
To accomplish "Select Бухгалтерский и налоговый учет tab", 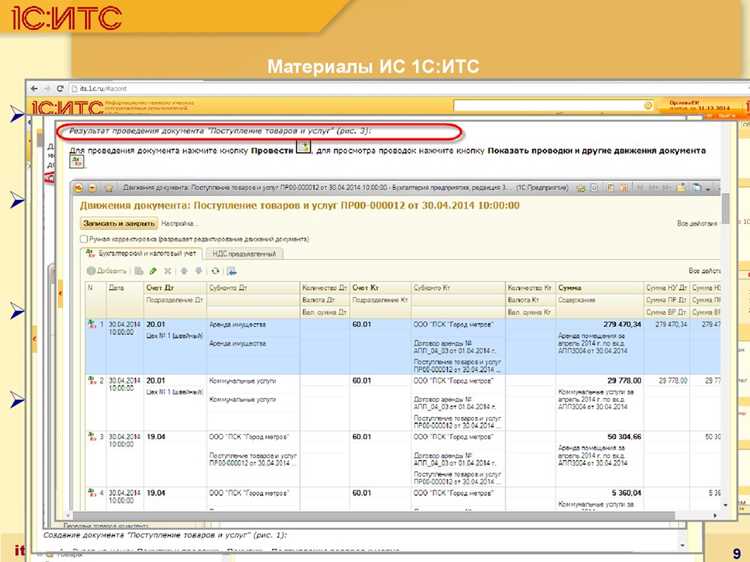I will point(142,253).
